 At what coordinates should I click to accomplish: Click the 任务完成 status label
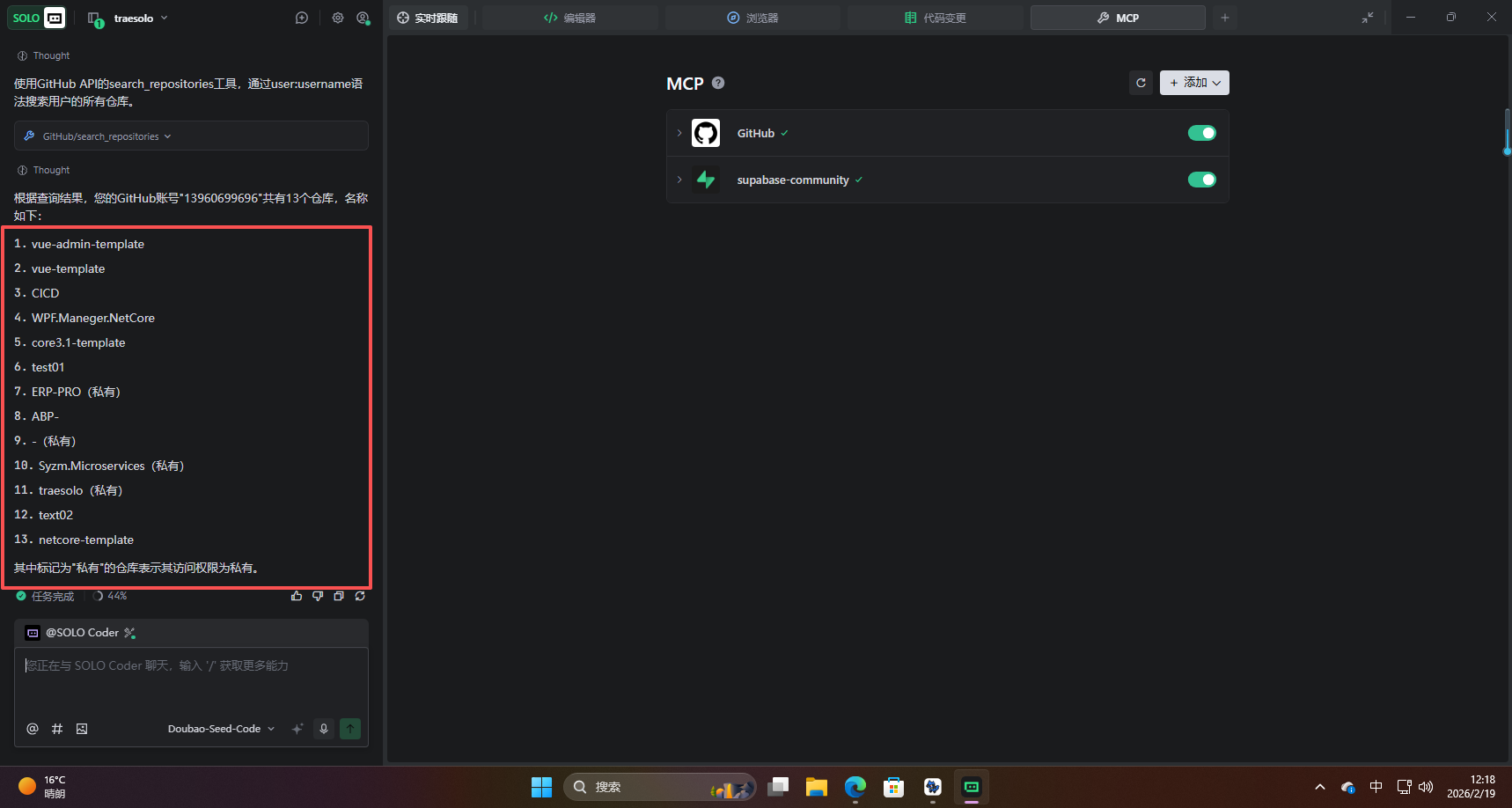pyautogui.click(x=53, y=596)
